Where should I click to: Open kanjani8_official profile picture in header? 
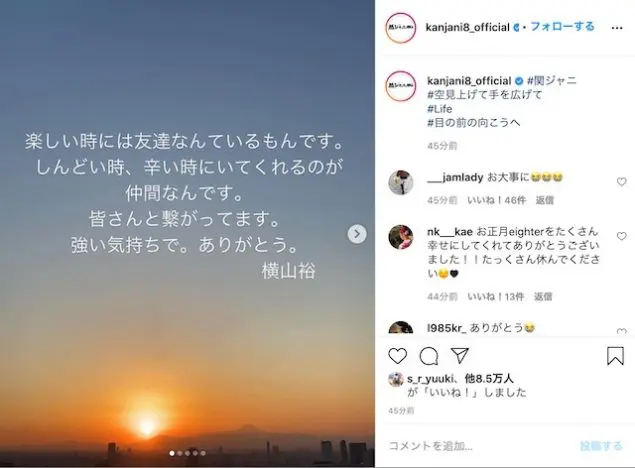[x=401, y=28]
